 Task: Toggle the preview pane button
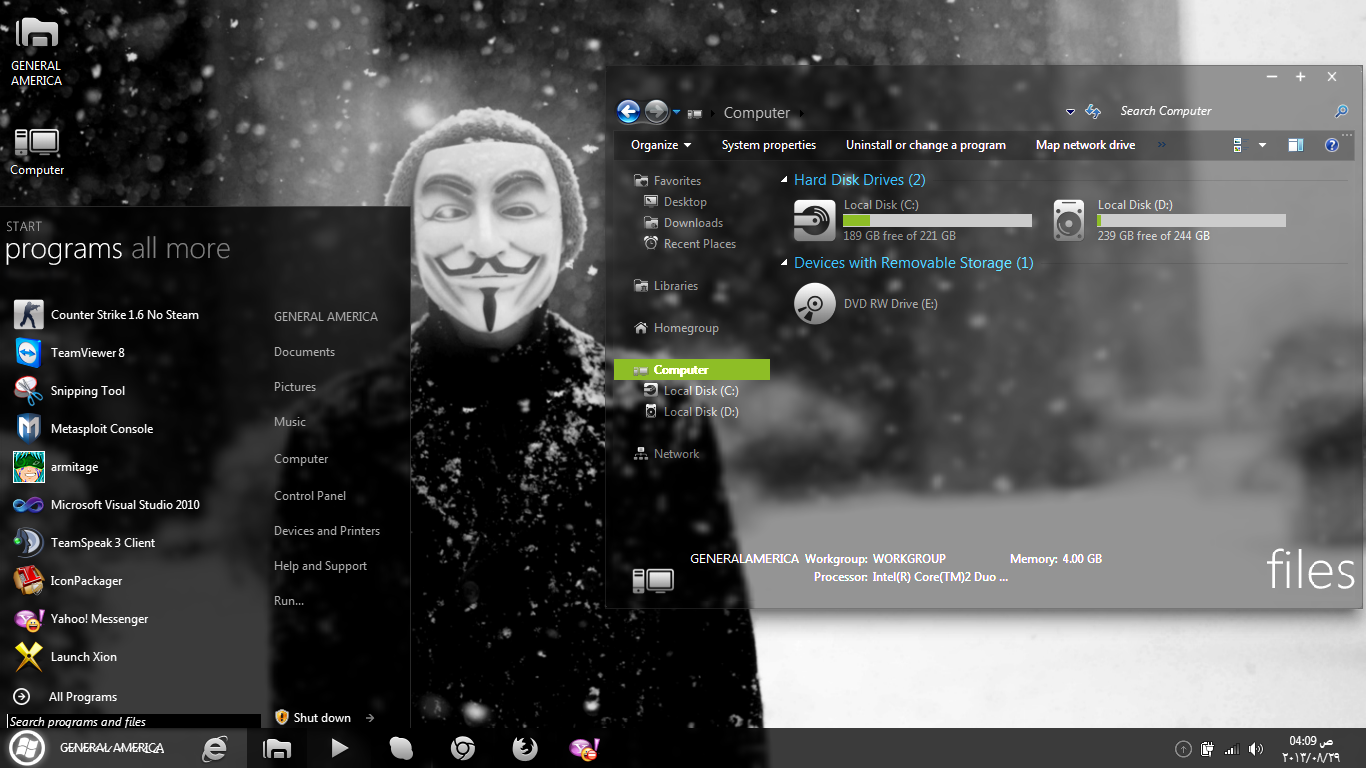[x=1295, y=145]
